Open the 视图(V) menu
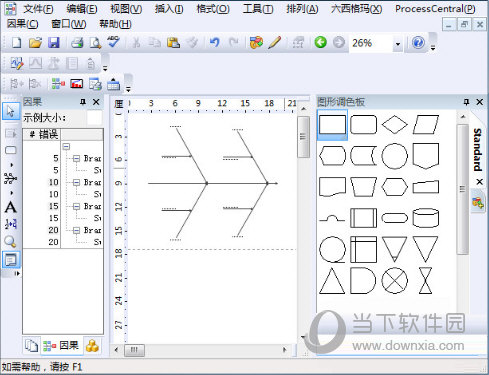489x375 pixels. coord(126,9)
